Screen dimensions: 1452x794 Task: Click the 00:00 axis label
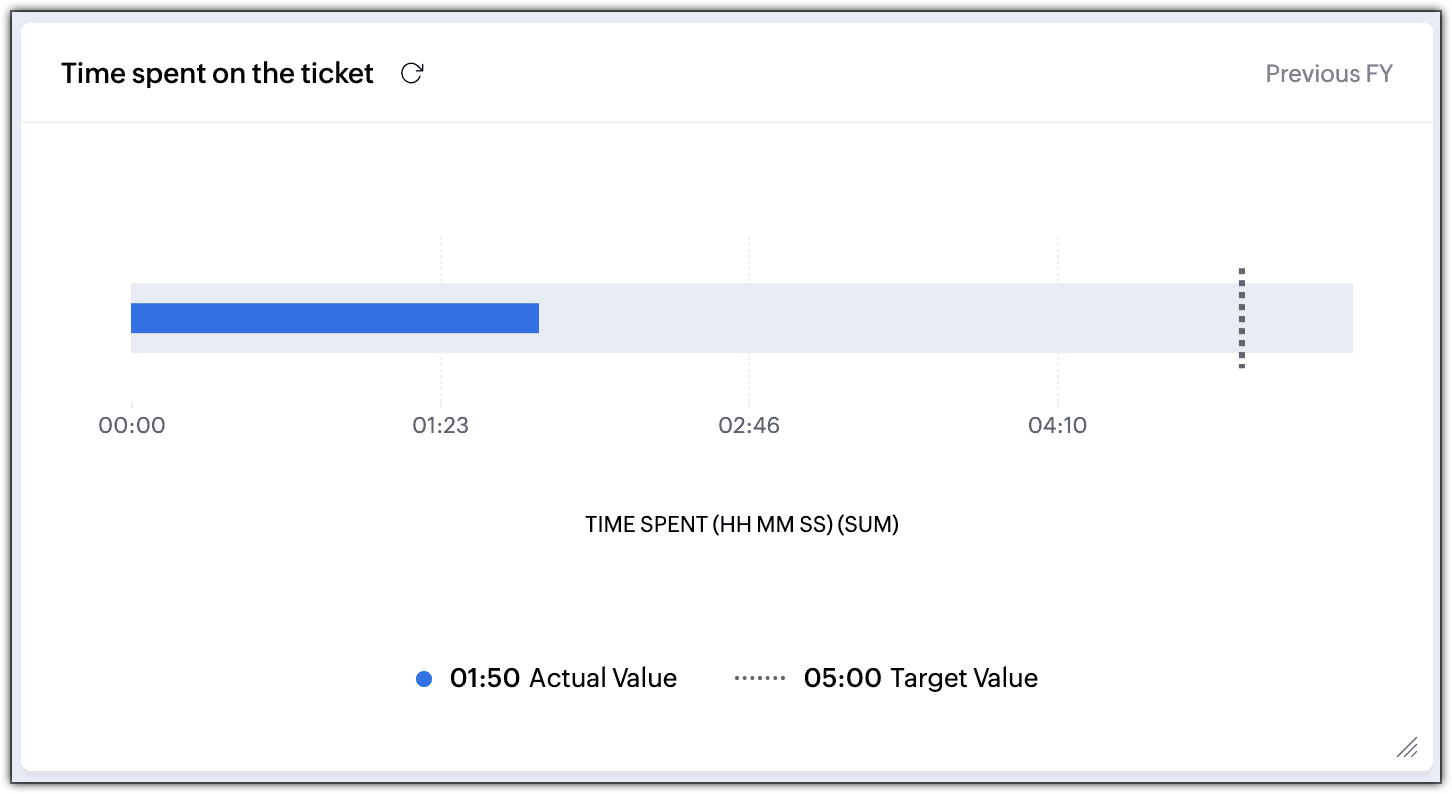pyautogui.click(x=132, y=426)
